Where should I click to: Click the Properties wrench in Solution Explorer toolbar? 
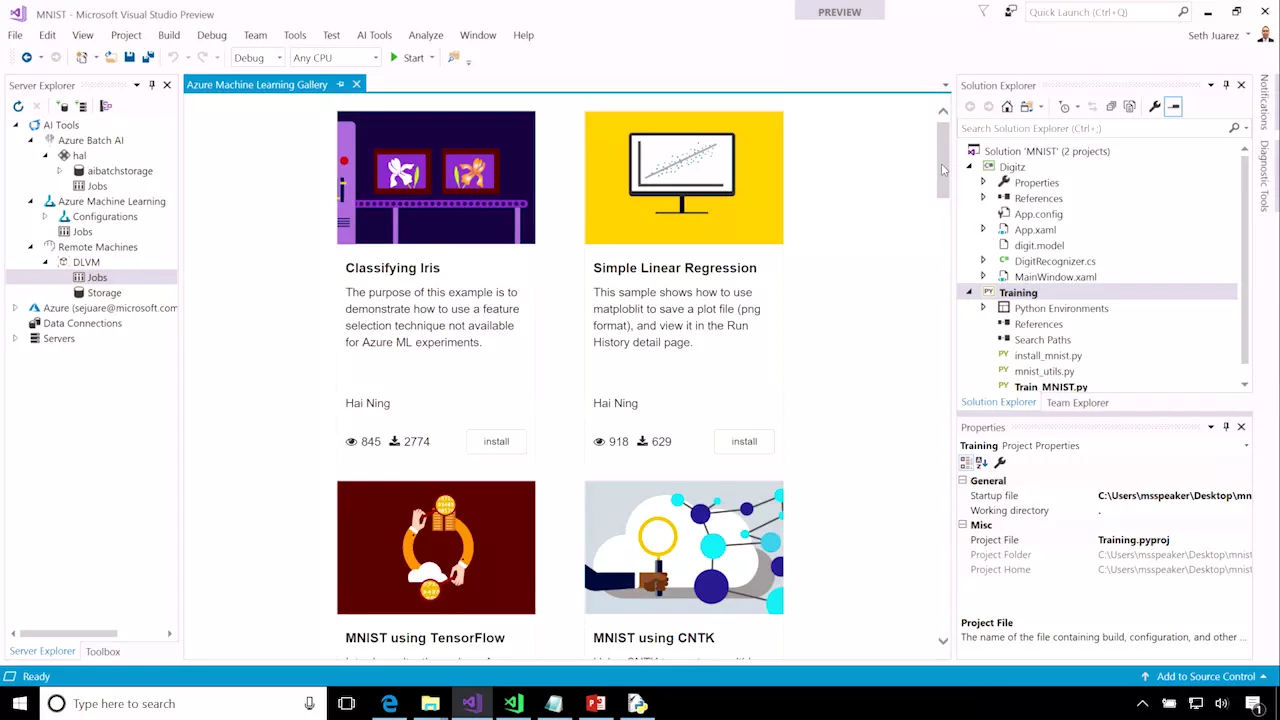(1155, 106)
